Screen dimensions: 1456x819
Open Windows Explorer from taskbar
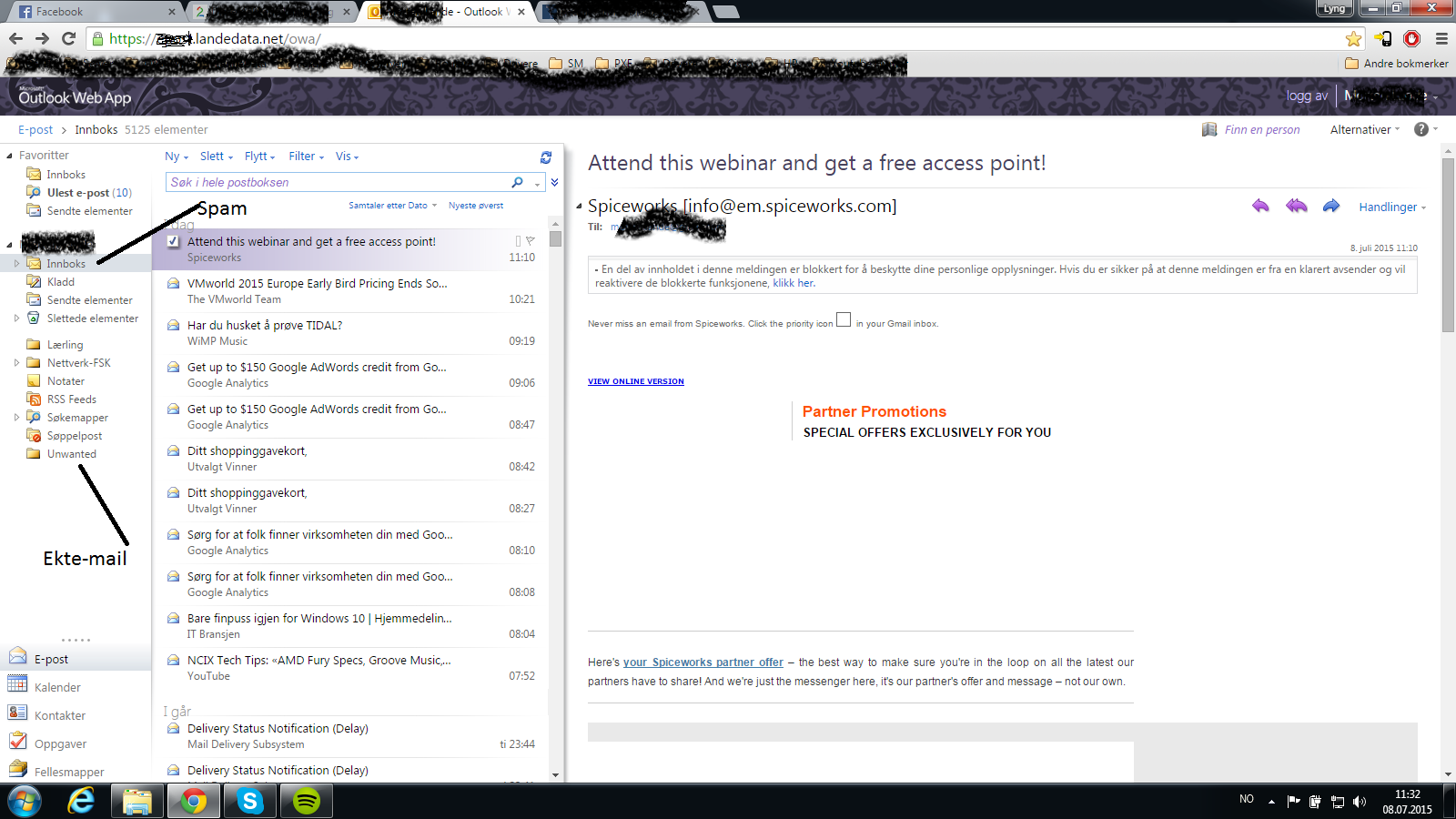136,801
